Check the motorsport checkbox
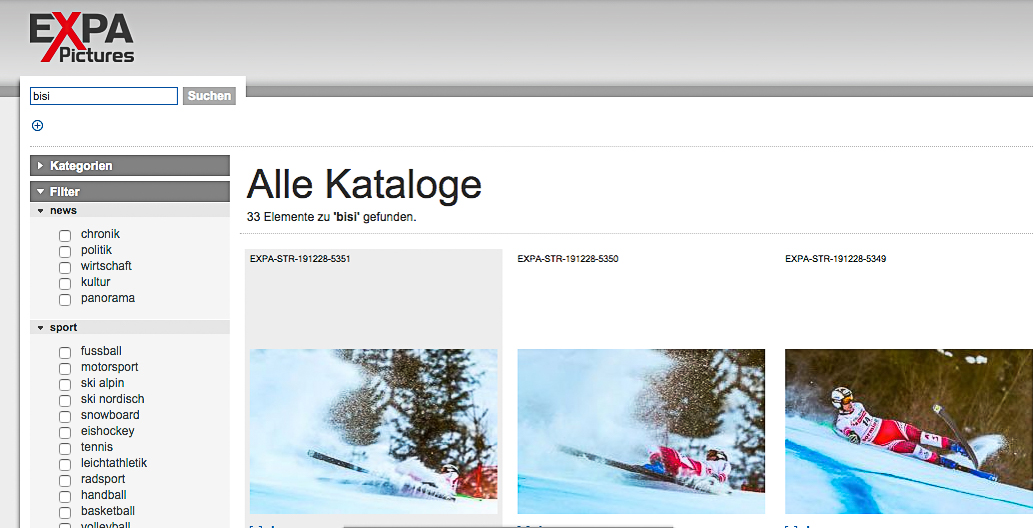 (65, 368)
